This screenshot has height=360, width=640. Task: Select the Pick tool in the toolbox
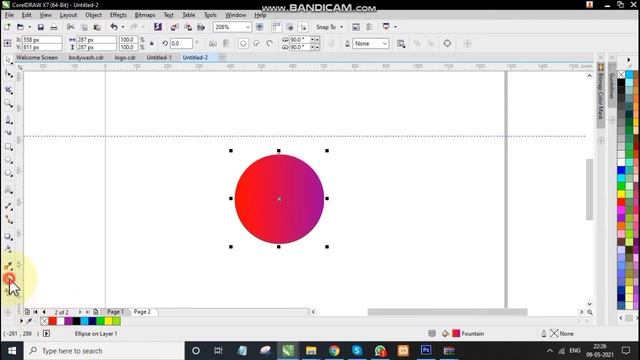8,60
